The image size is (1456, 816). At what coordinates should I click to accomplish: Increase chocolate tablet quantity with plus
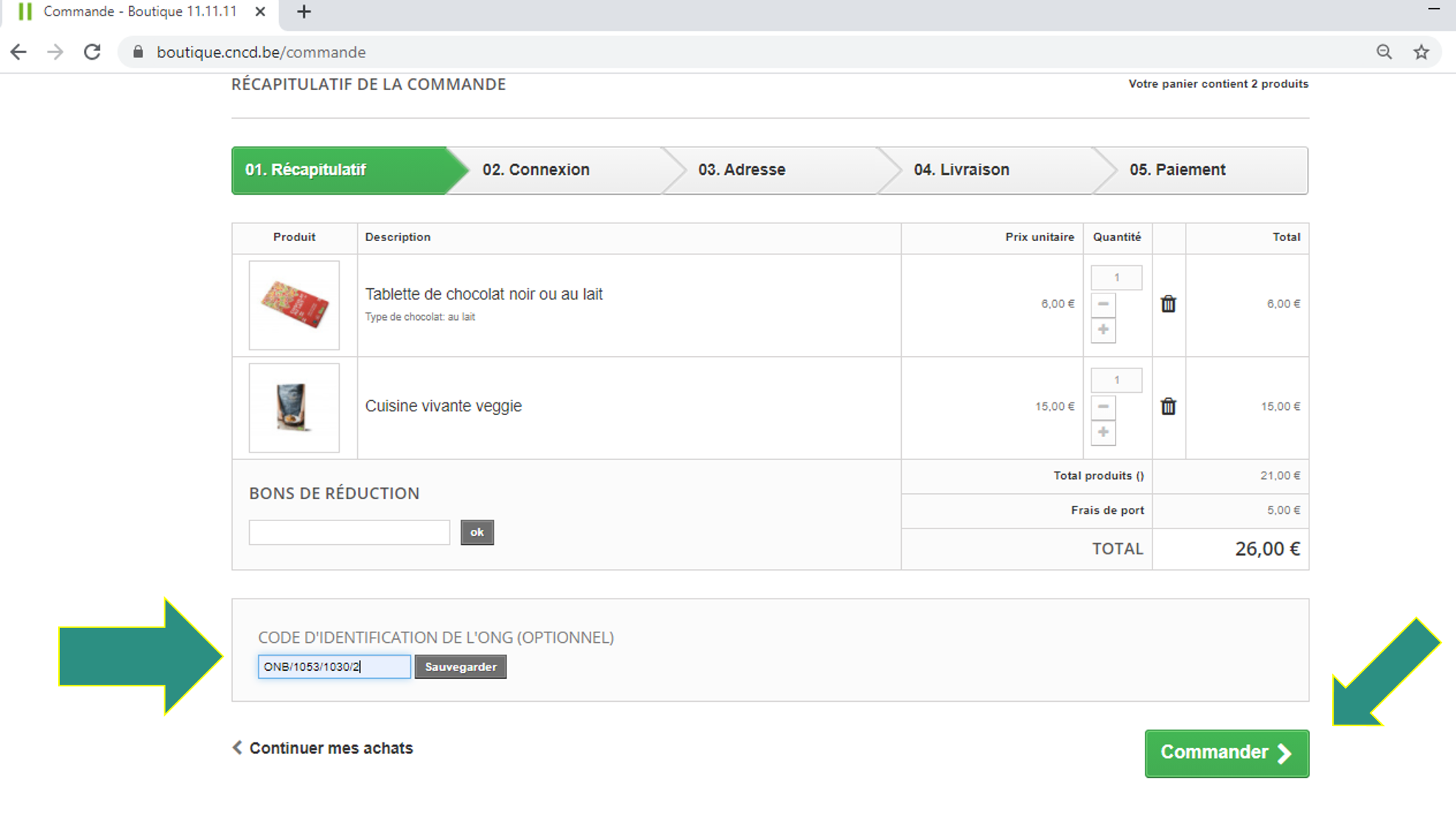tap(1103, 329)
